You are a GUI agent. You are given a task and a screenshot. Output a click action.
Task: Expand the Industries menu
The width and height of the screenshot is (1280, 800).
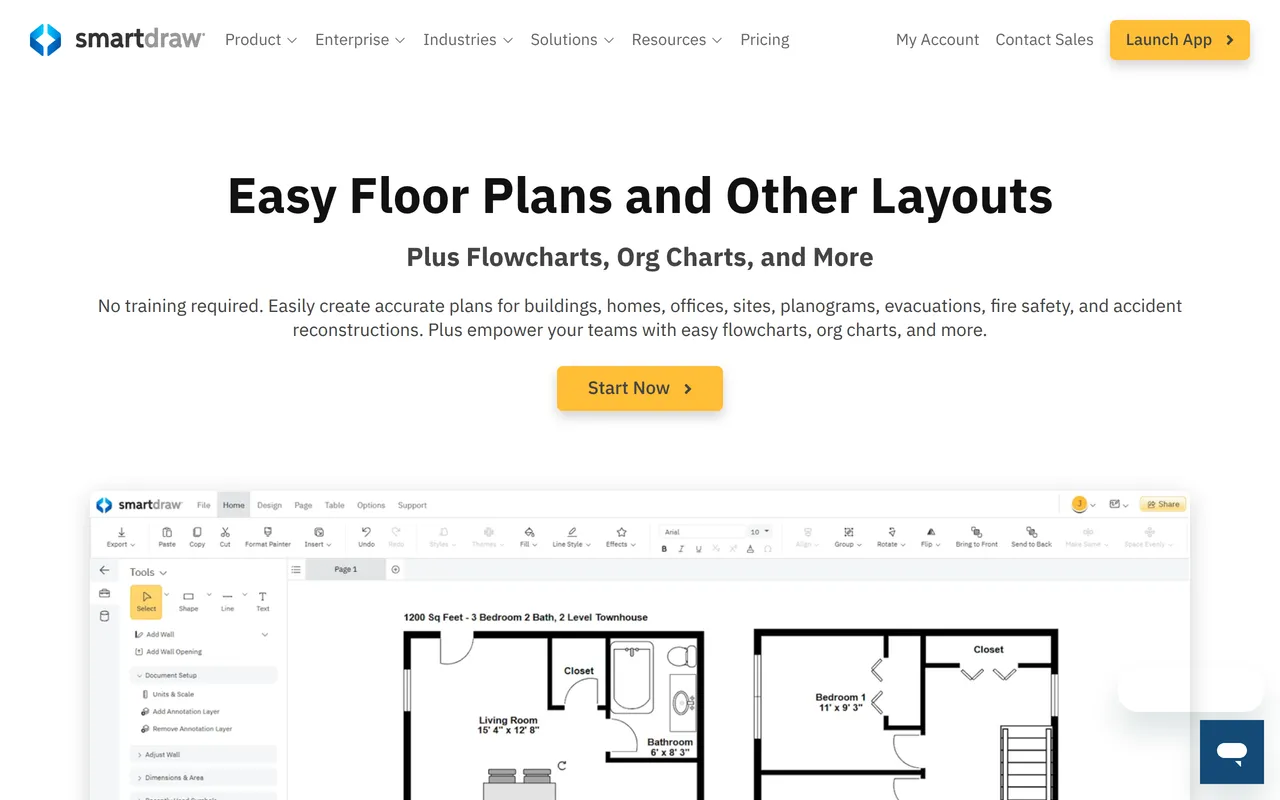(x=468, y=40)
